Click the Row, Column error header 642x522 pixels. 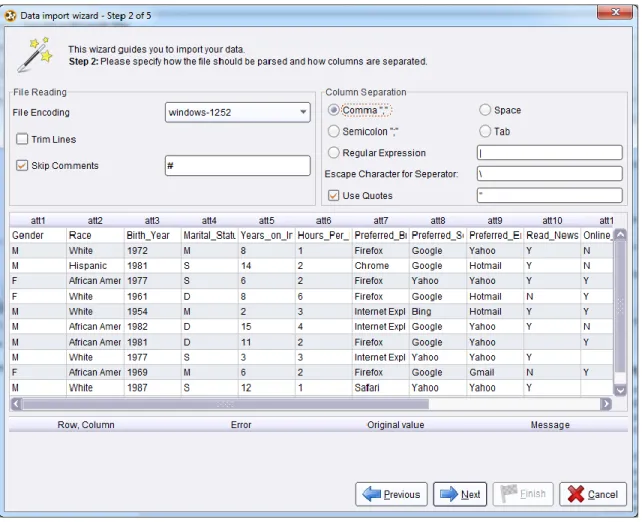point(86,425)
